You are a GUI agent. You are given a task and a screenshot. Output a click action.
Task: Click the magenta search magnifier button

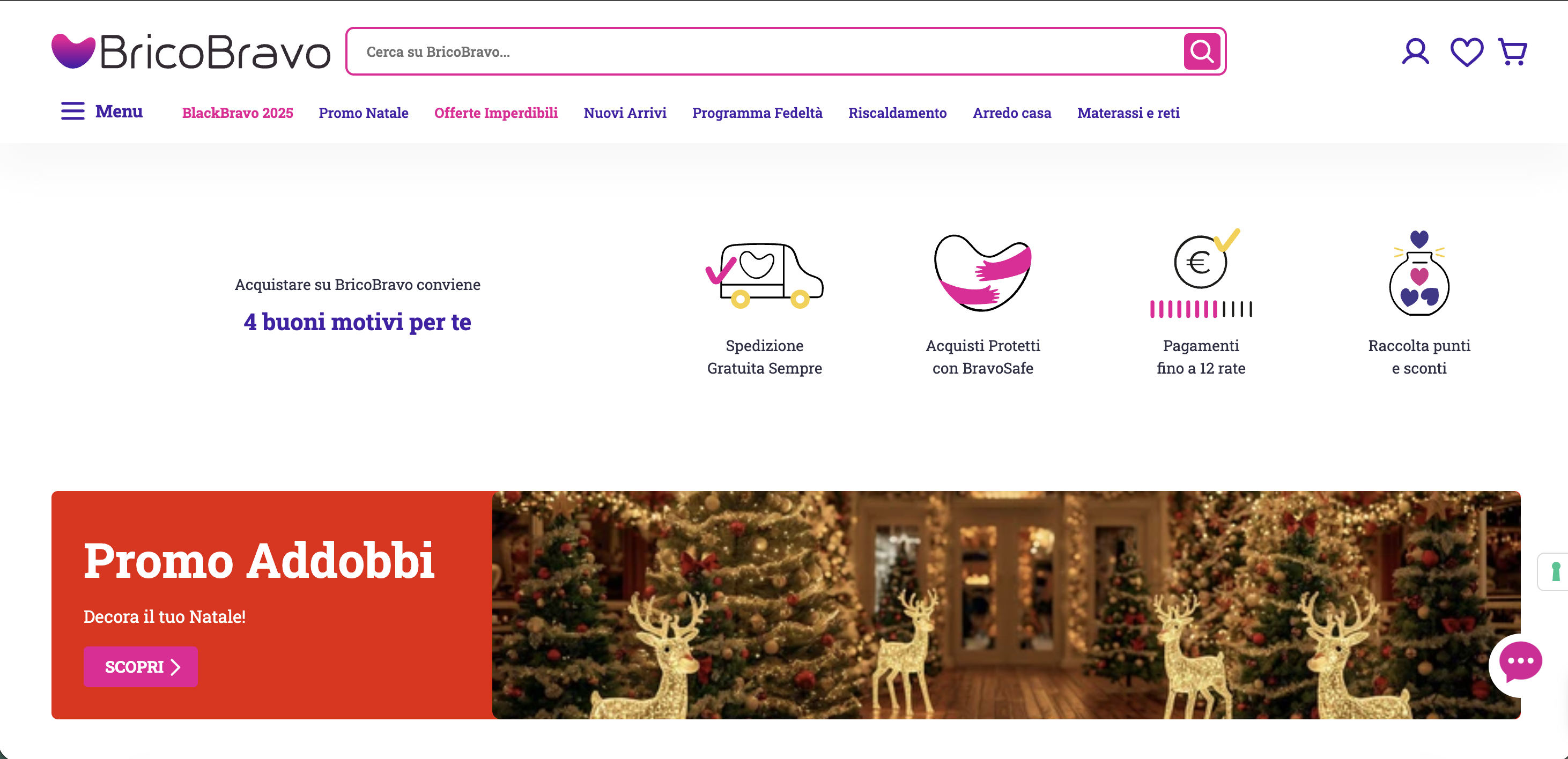(x=1202, y=51)
